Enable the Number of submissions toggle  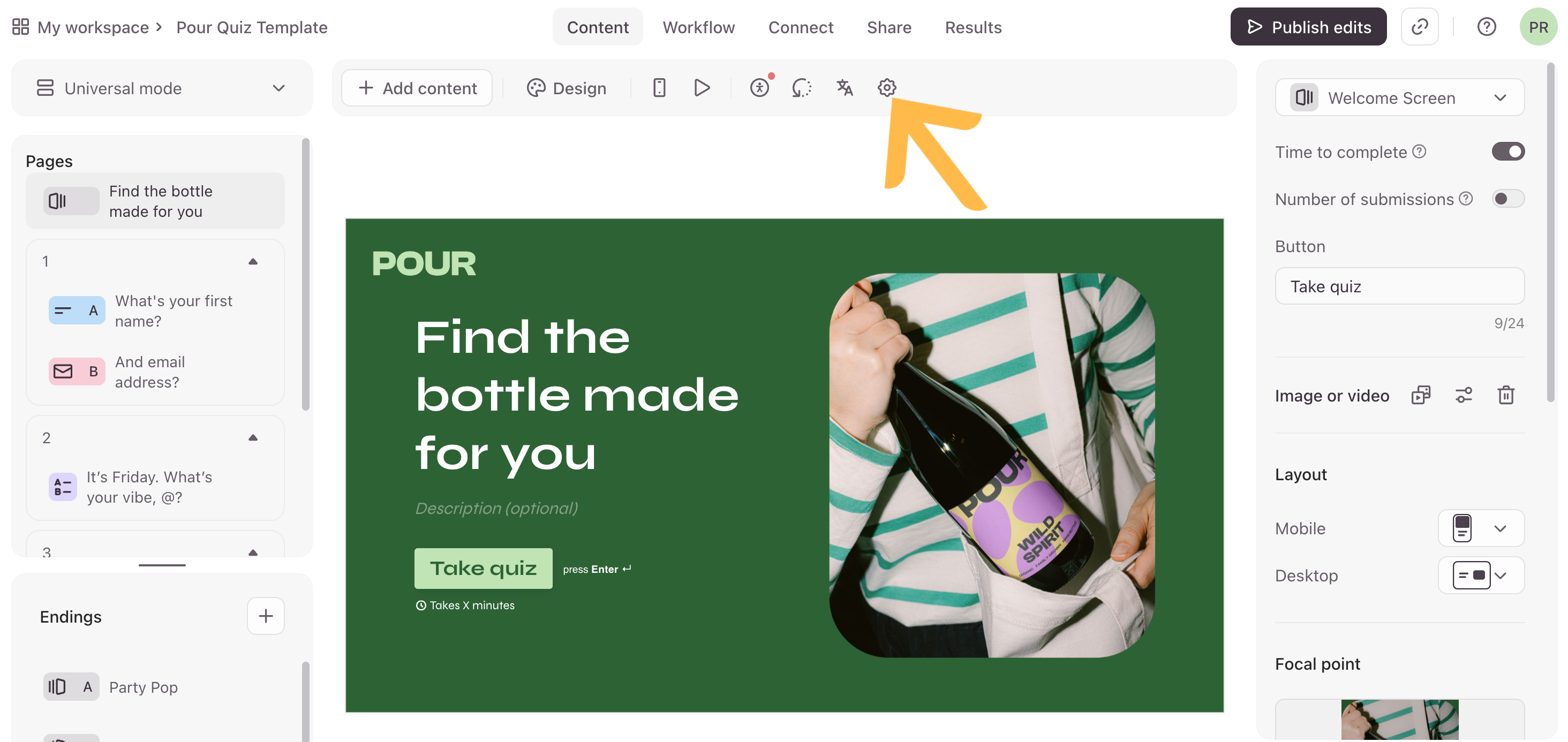tap(1507, 199)
